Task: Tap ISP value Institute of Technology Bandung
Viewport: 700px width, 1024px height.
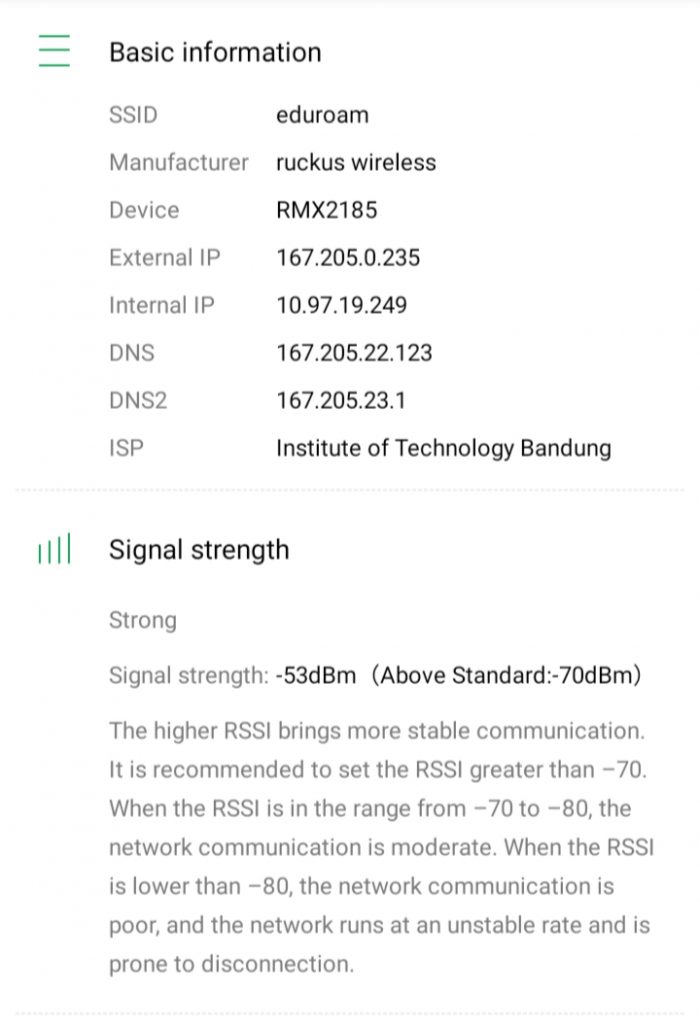Action: point(443,448)
